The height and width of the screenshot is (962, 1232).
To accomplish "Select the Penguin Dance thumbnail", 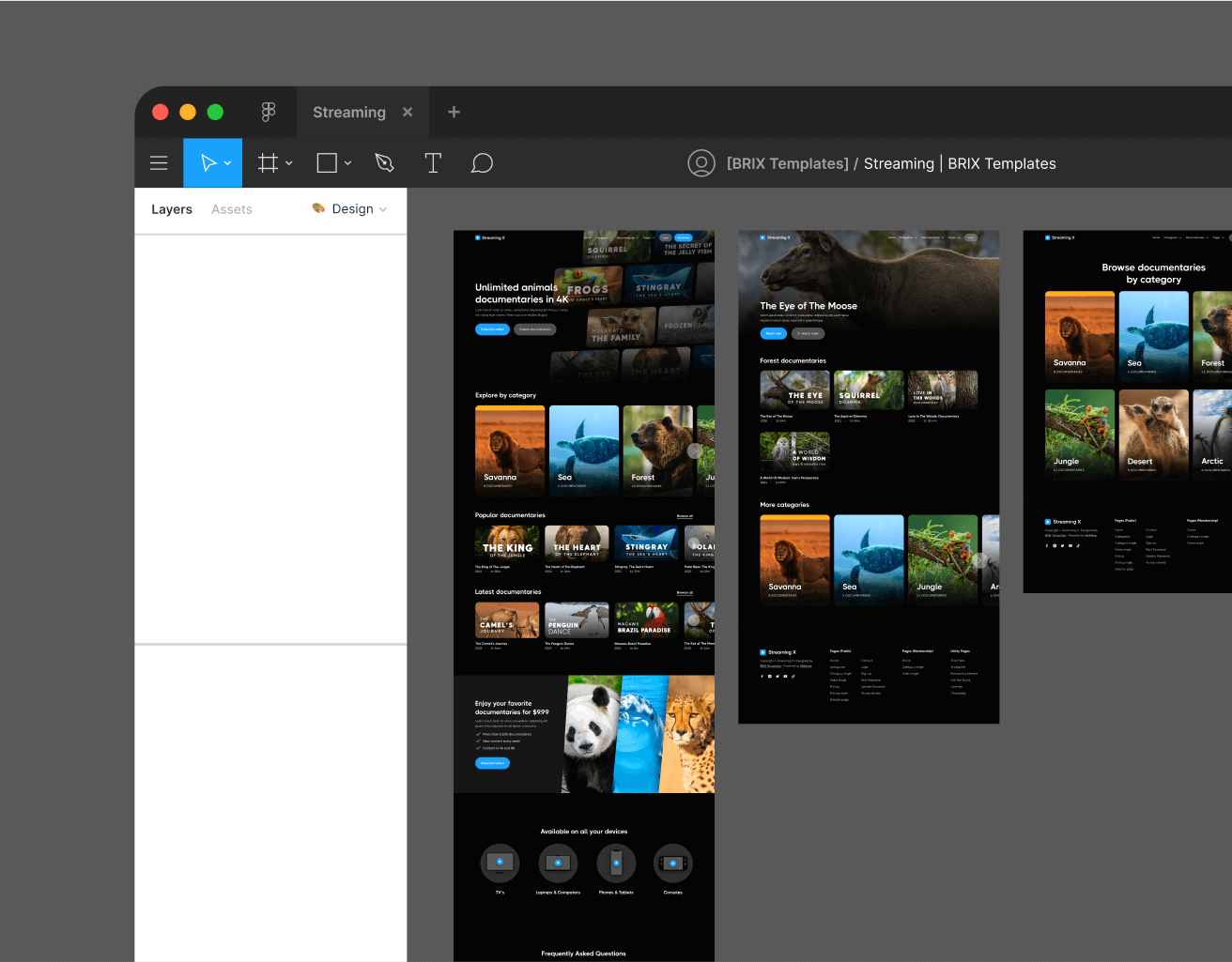I will tap(577, 620).
